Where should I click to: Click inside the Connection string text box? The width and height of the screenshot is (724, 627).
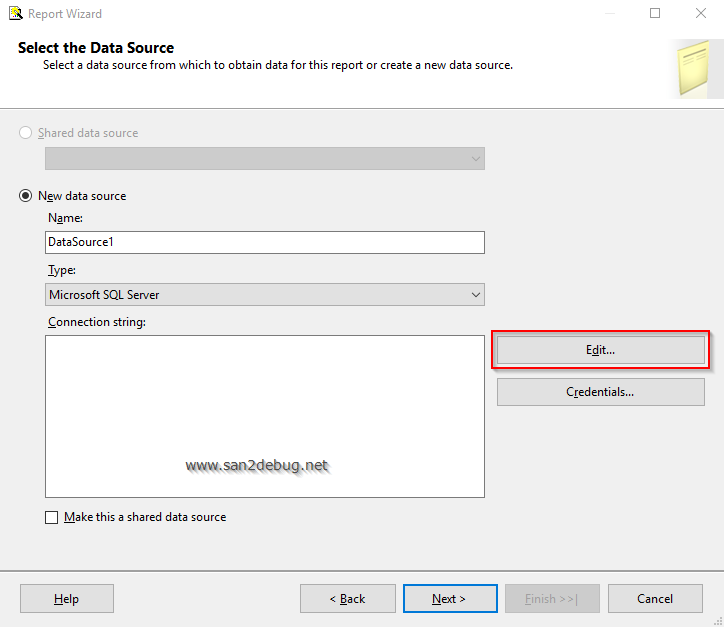coord(265,416)
